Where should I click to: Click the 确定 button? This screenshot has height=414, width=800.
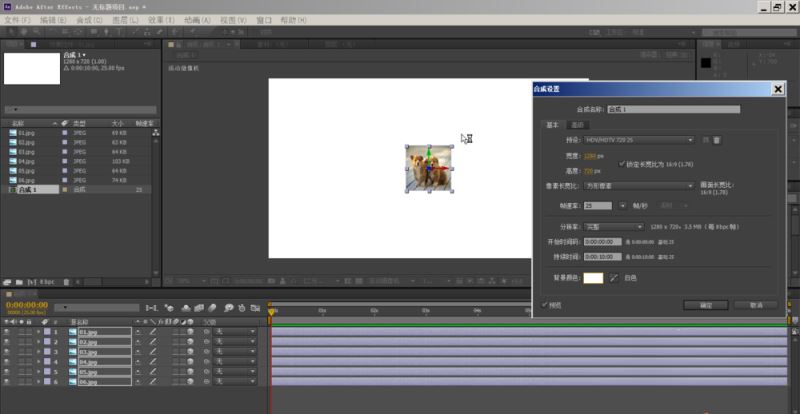[706, 305]
